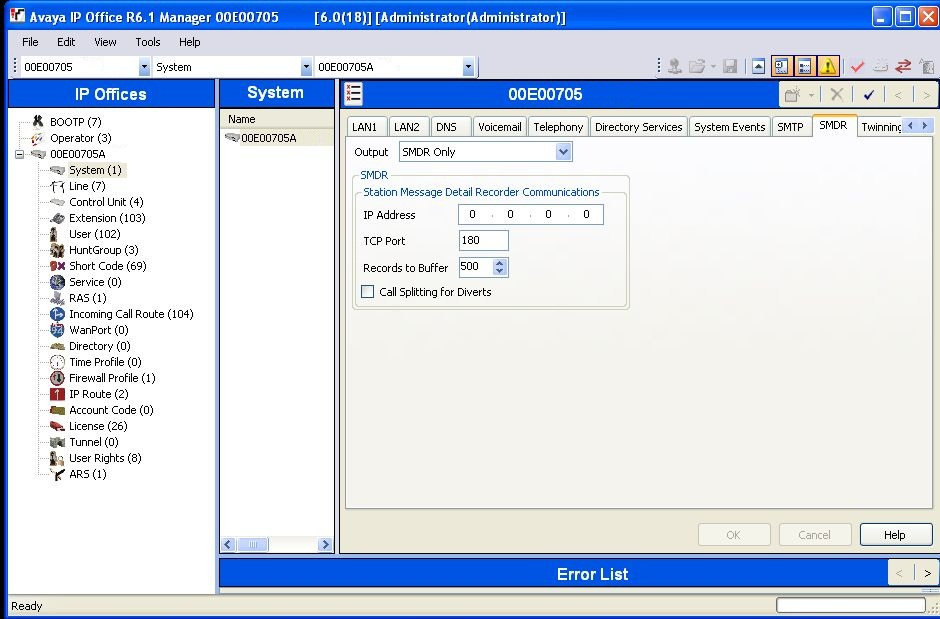The height and width of the screenshot is (619, 940).
Task: Click the tab strip left scroll arrow
Action: pyautogui.click(x=911, y=125)
